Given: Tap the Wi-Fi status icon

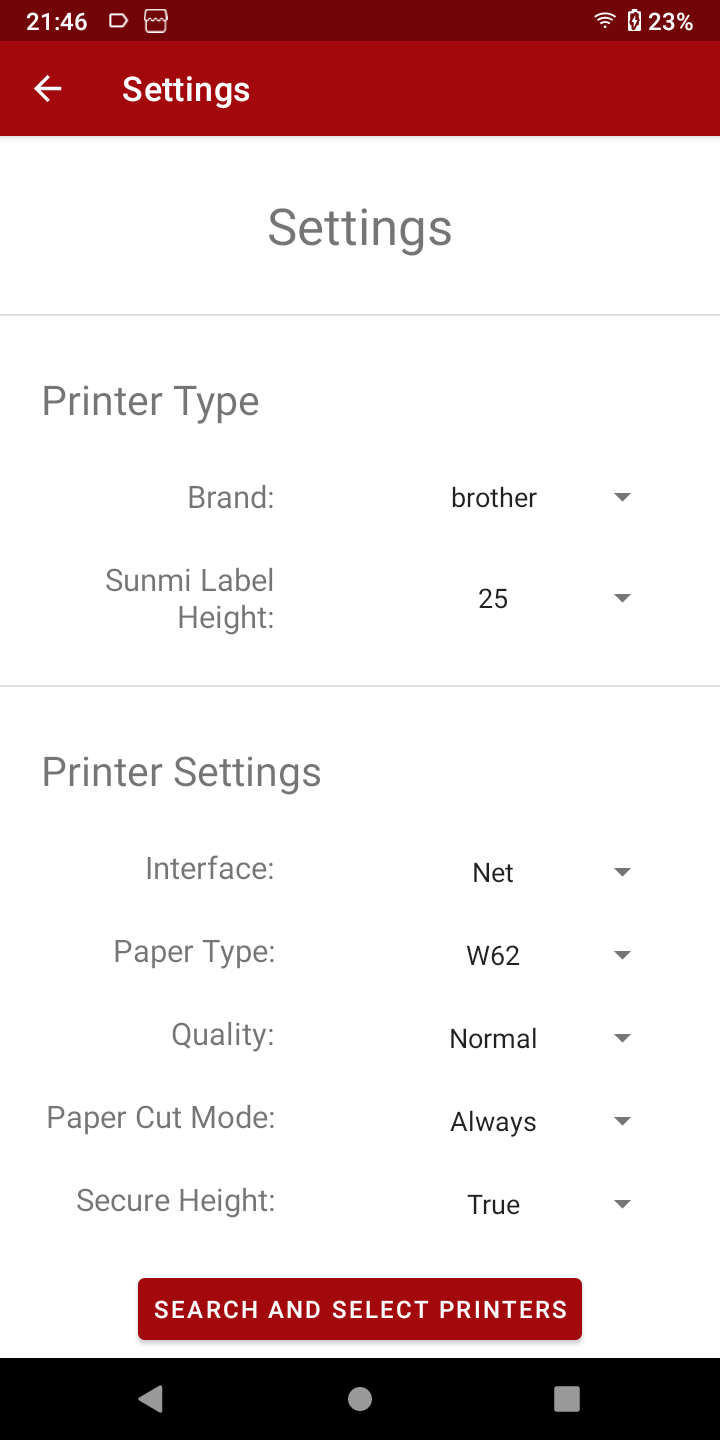Looking at the screenshot, I should click(604, 21).
